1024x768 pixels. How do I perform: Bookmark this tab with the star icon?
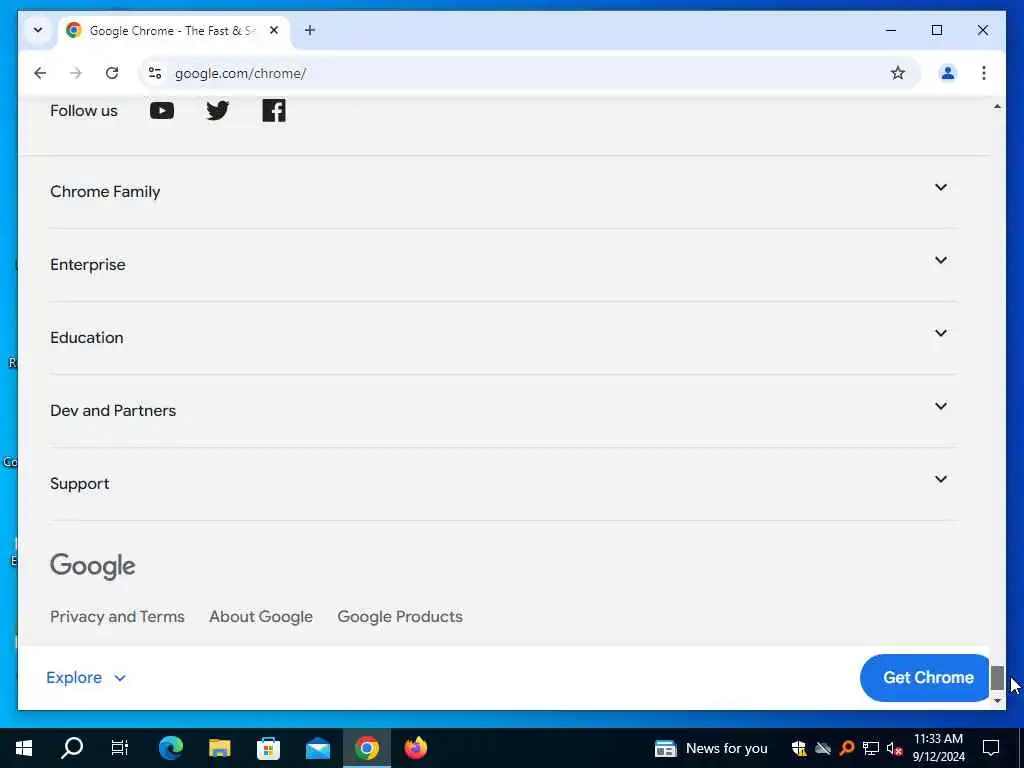pyautogui.click(x=897, y=73)
